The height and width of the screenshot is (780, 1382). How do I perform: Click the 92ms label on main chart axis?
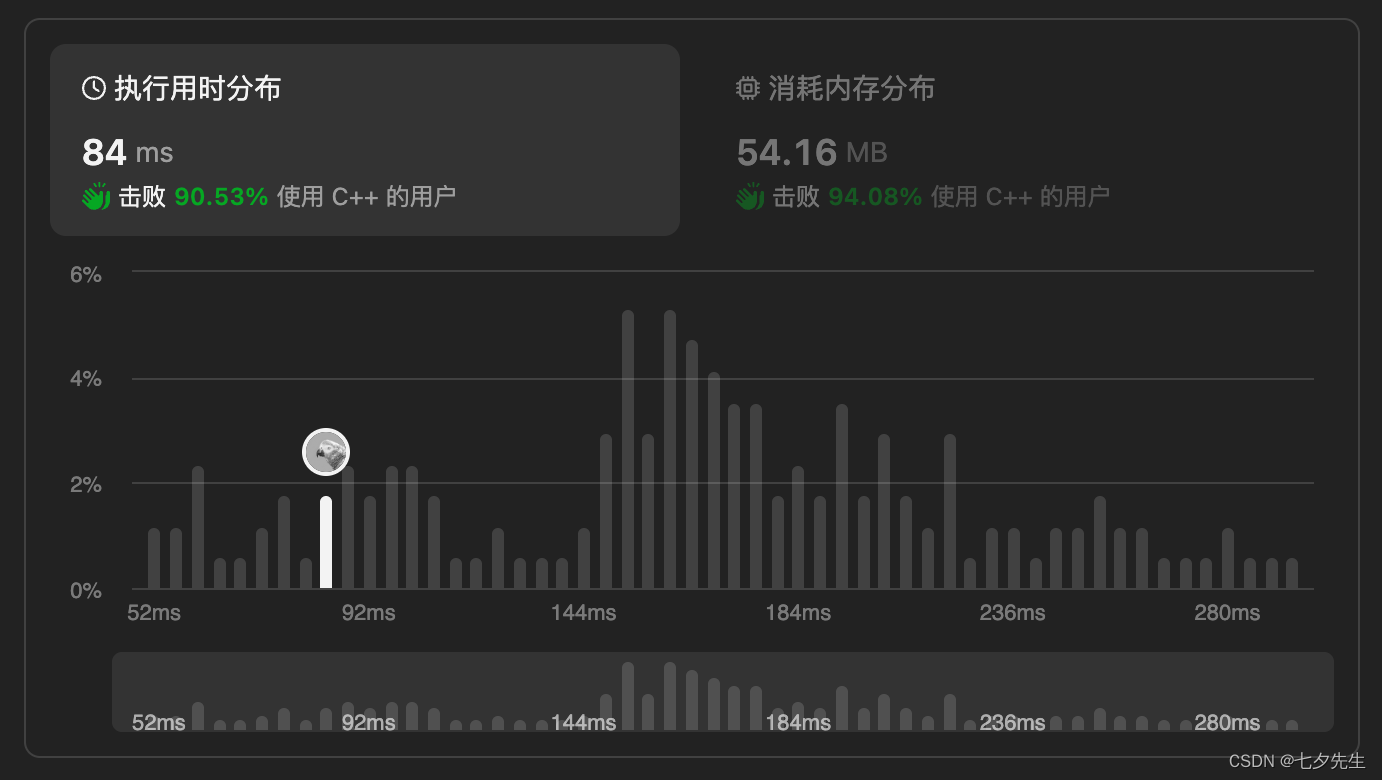[368, 613]
